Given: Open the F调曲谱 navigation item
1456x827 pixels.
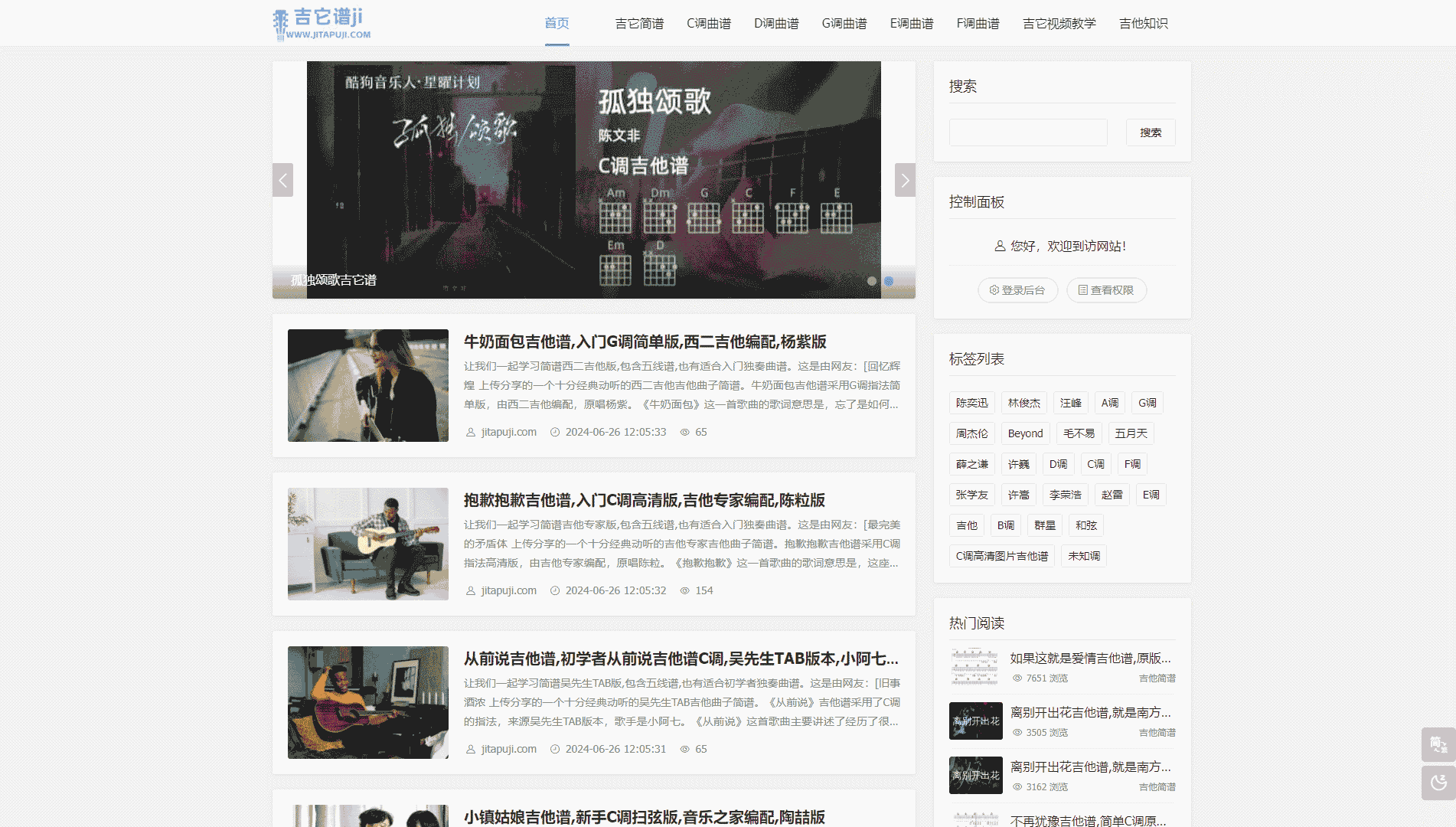Looking at the screenshot, I should (x=978, y=23).
